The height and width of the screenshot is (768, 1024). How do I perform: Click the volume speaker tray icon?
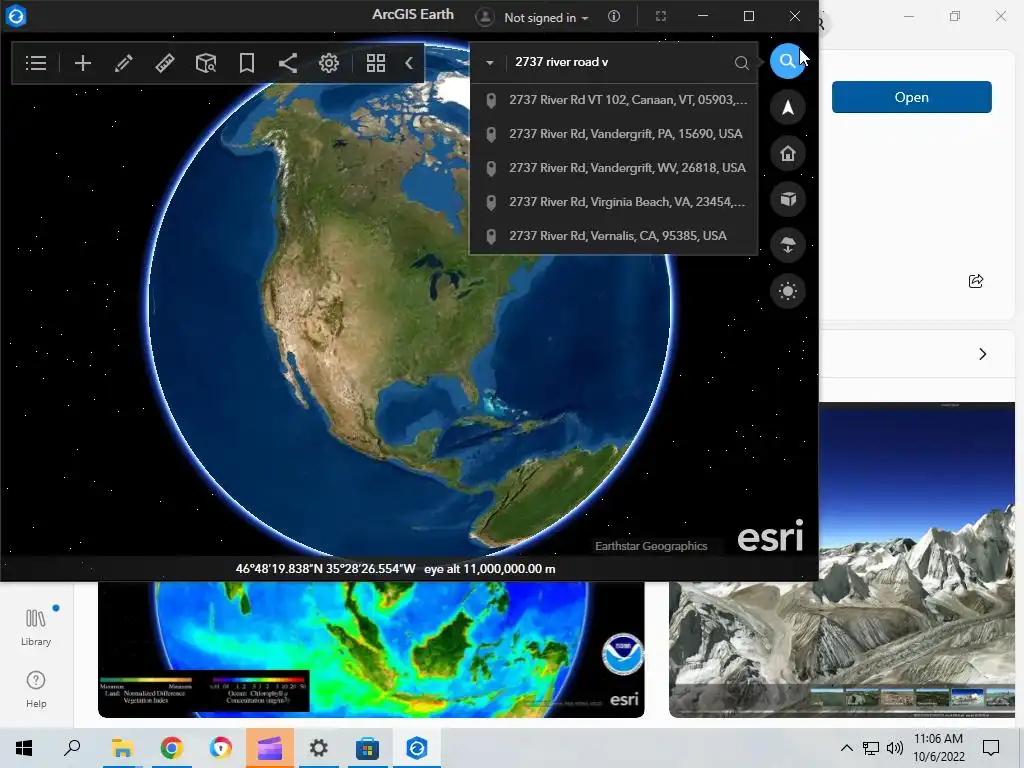[895, 748]
